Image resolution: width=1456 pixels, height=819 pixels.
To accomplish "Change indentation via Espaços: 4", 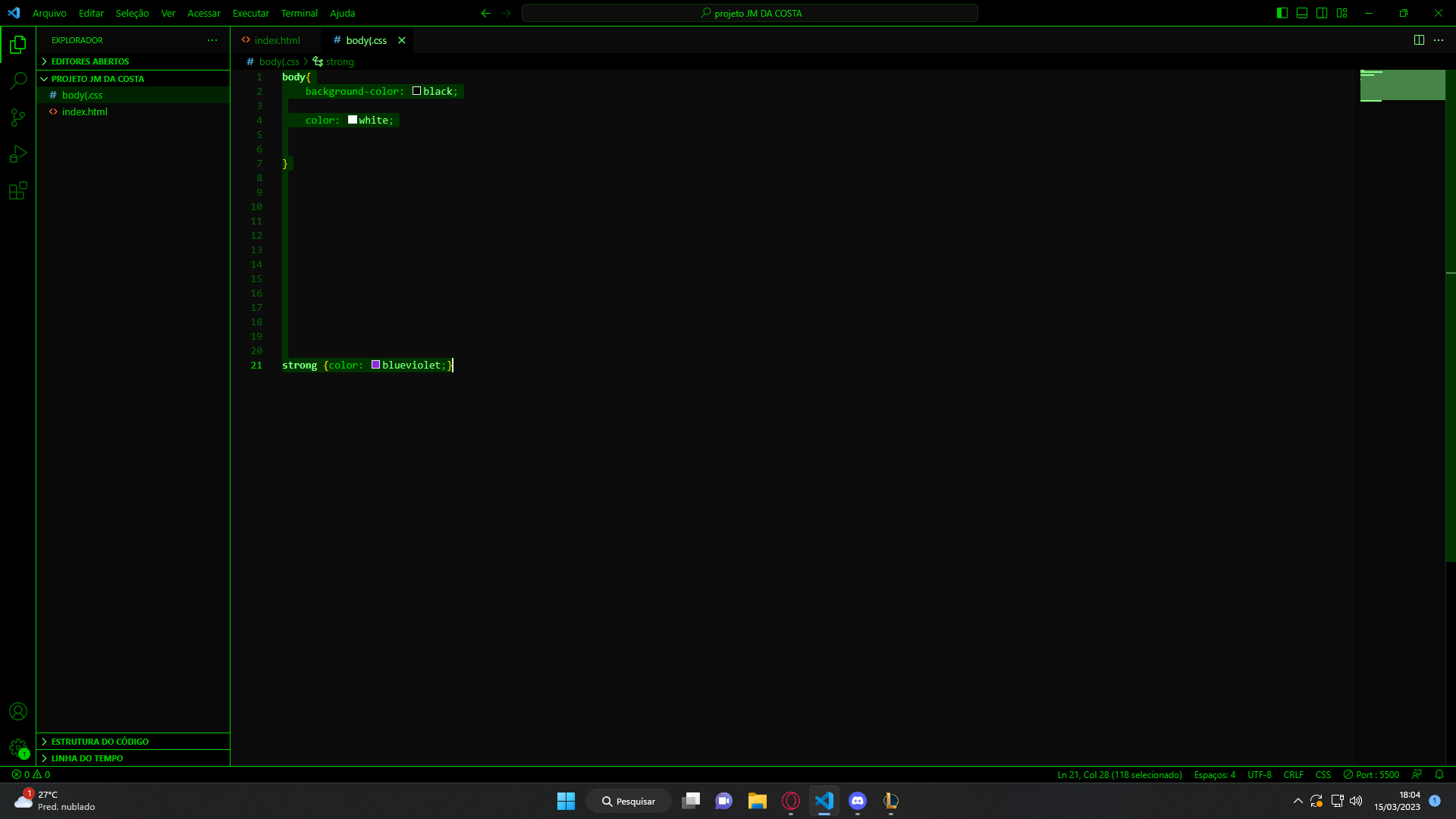I will [1214, 774].
